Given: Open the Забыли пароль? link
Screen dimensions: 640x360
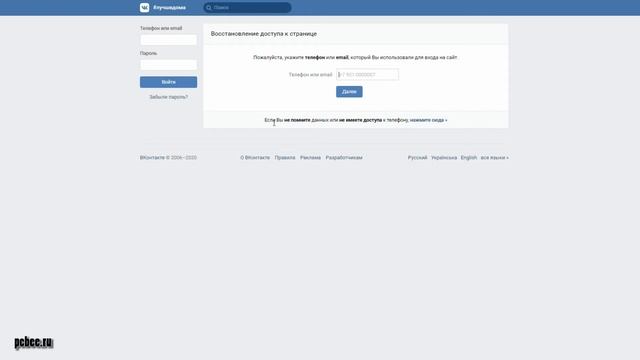Looking at the screenshot, I should click(x=169, y=97).
